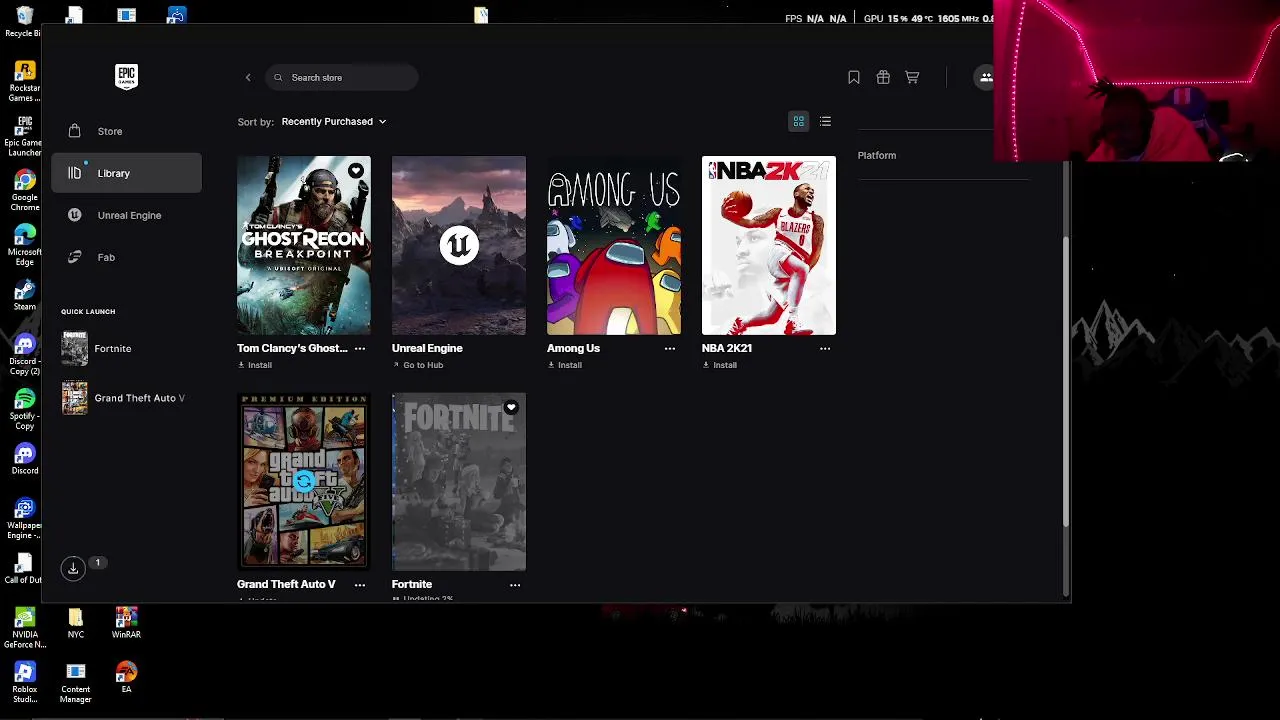Open Google Chrome desktop shortcut
Viewport: 1280px width, 720px height.
click(x=24, y=191)
